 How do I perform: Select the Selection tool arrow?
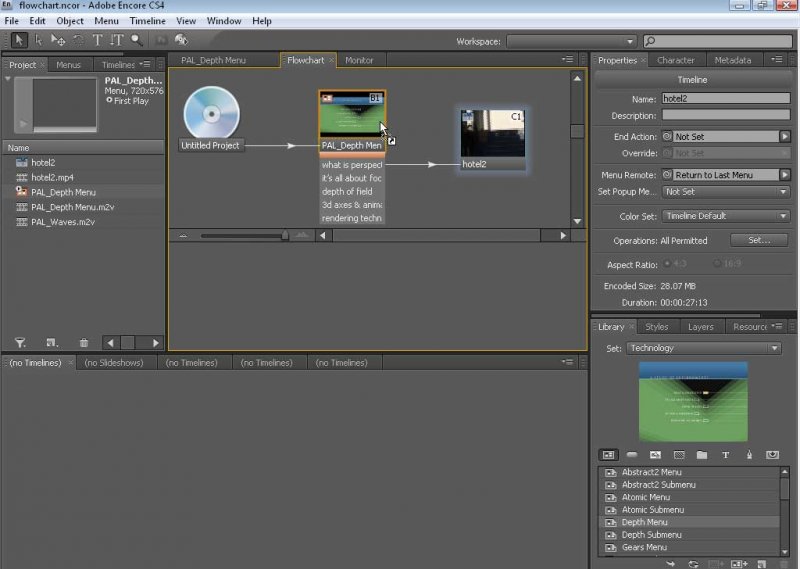[x=19, y=40]
